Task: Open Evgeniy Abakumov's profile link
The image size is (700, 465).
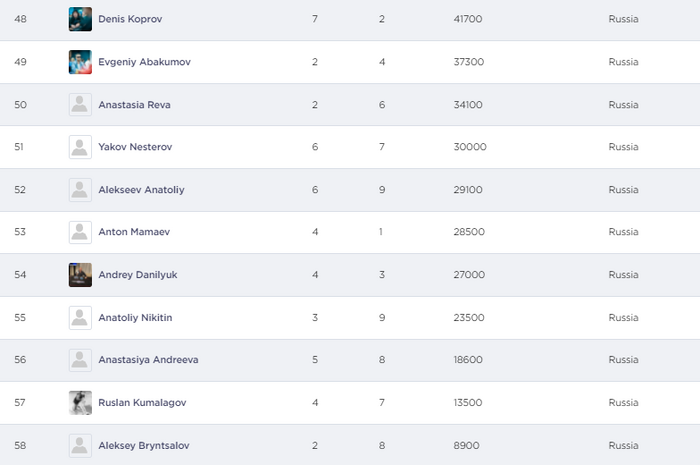Action: point(144,62)
